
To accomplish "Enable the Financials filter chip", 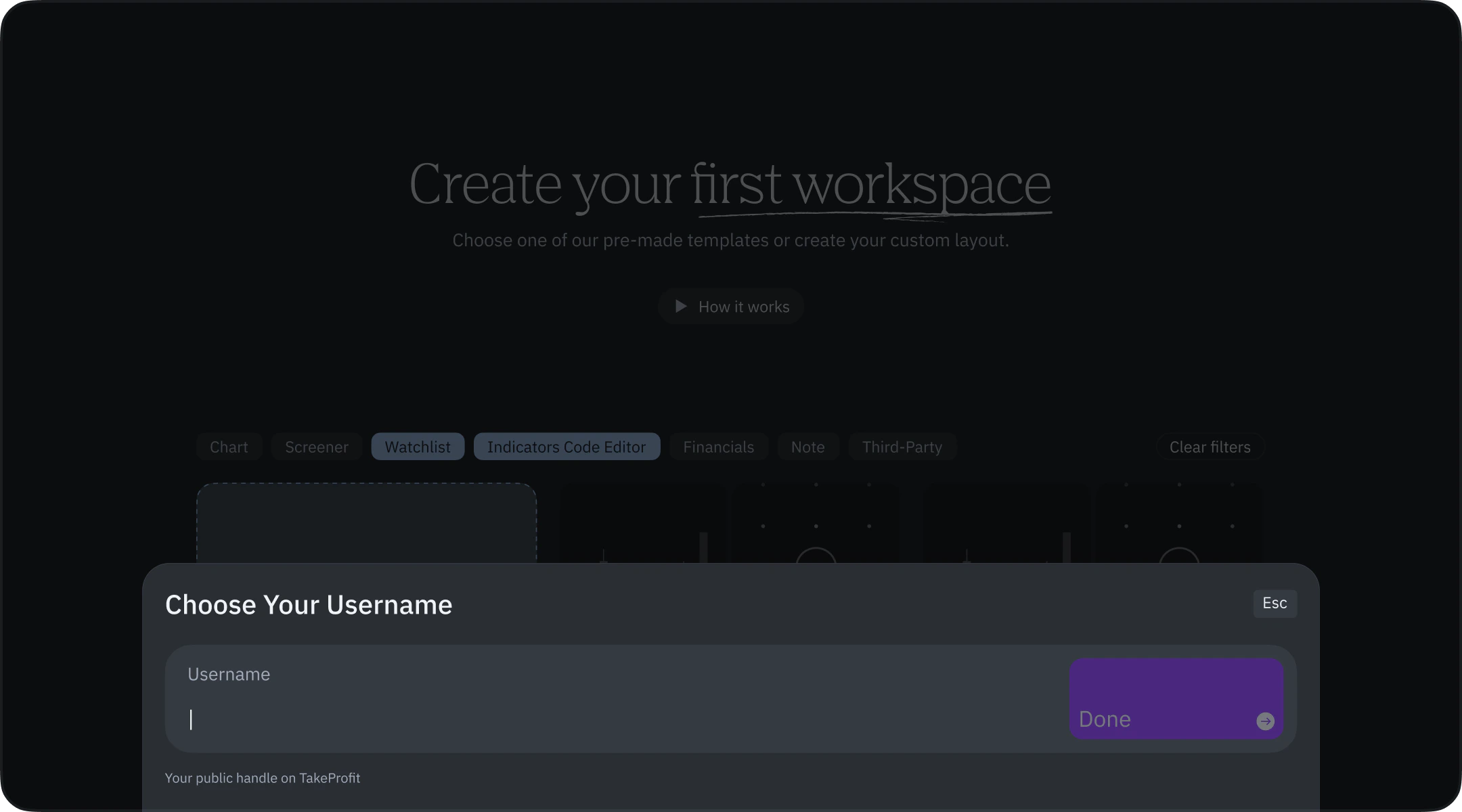I will pyautogui.click(x=718, y=447).
